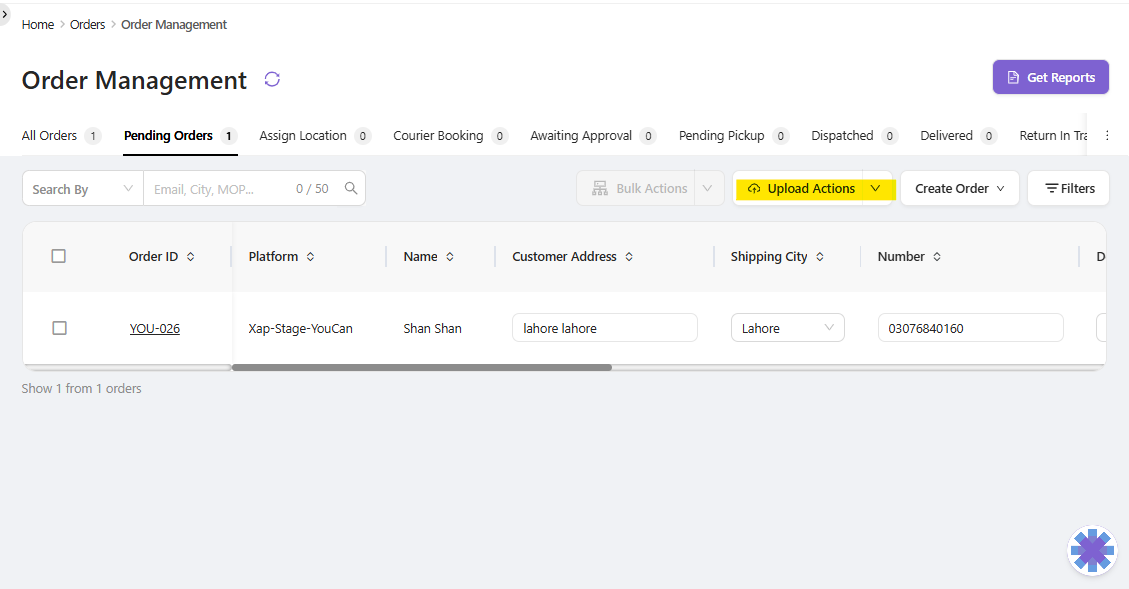The image size is (1129, 589).
Task: Open the YOU-026 order link
Action: tap(155, 328)
